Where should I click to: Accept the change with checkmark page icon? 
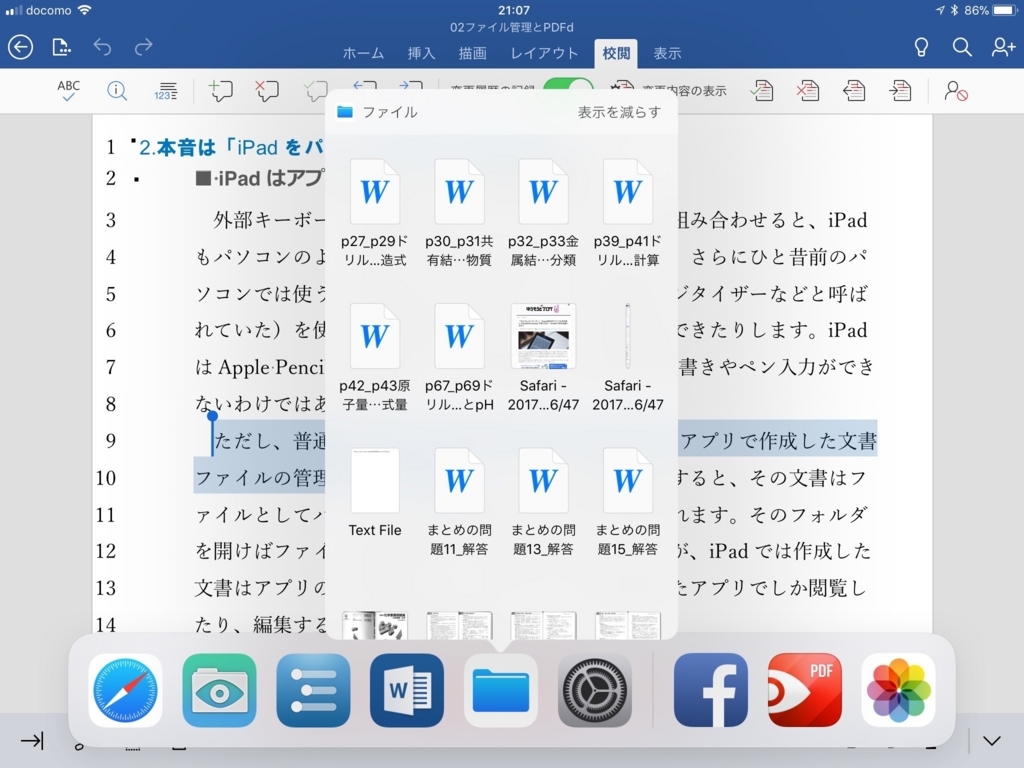pos(761,91)
